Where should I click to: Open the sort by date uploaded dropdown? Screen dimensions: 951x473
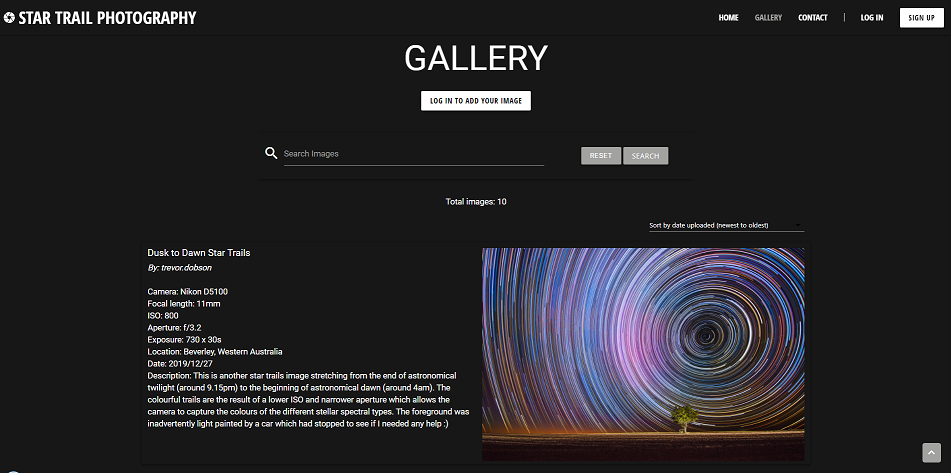726,225
